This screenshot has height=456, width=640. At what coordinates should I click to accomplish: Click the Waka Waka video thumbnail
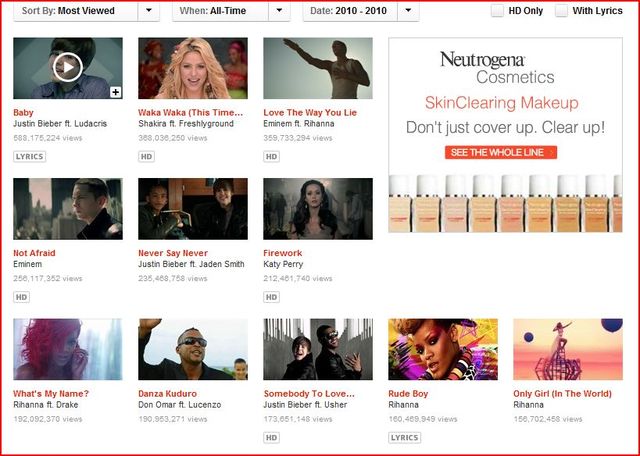click(193, 68)
